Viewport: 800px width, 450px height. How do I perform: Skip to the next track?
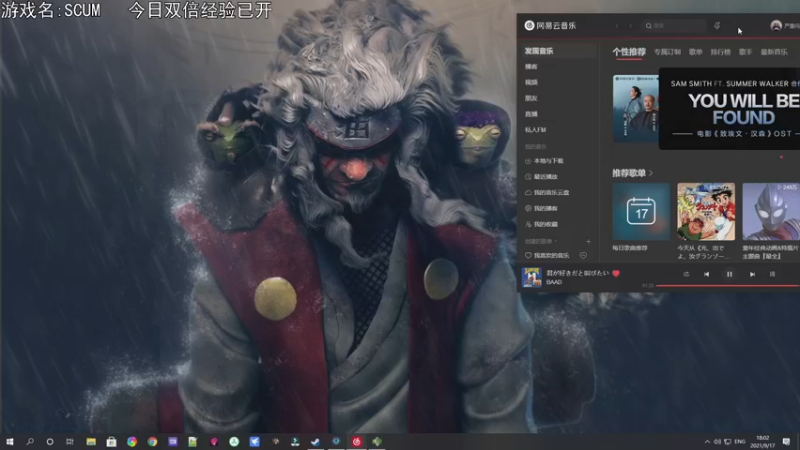click(752, 274)
